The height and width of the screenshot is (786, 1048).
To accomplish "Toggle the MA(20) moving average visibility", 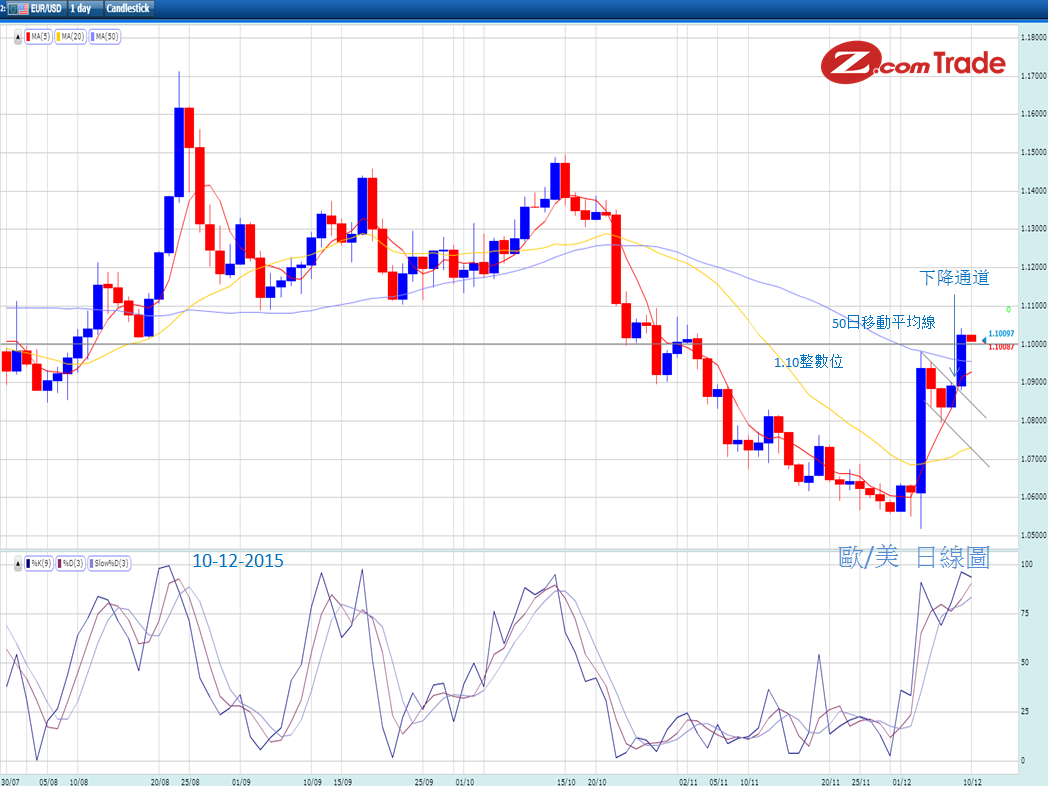I will (70, 37).
